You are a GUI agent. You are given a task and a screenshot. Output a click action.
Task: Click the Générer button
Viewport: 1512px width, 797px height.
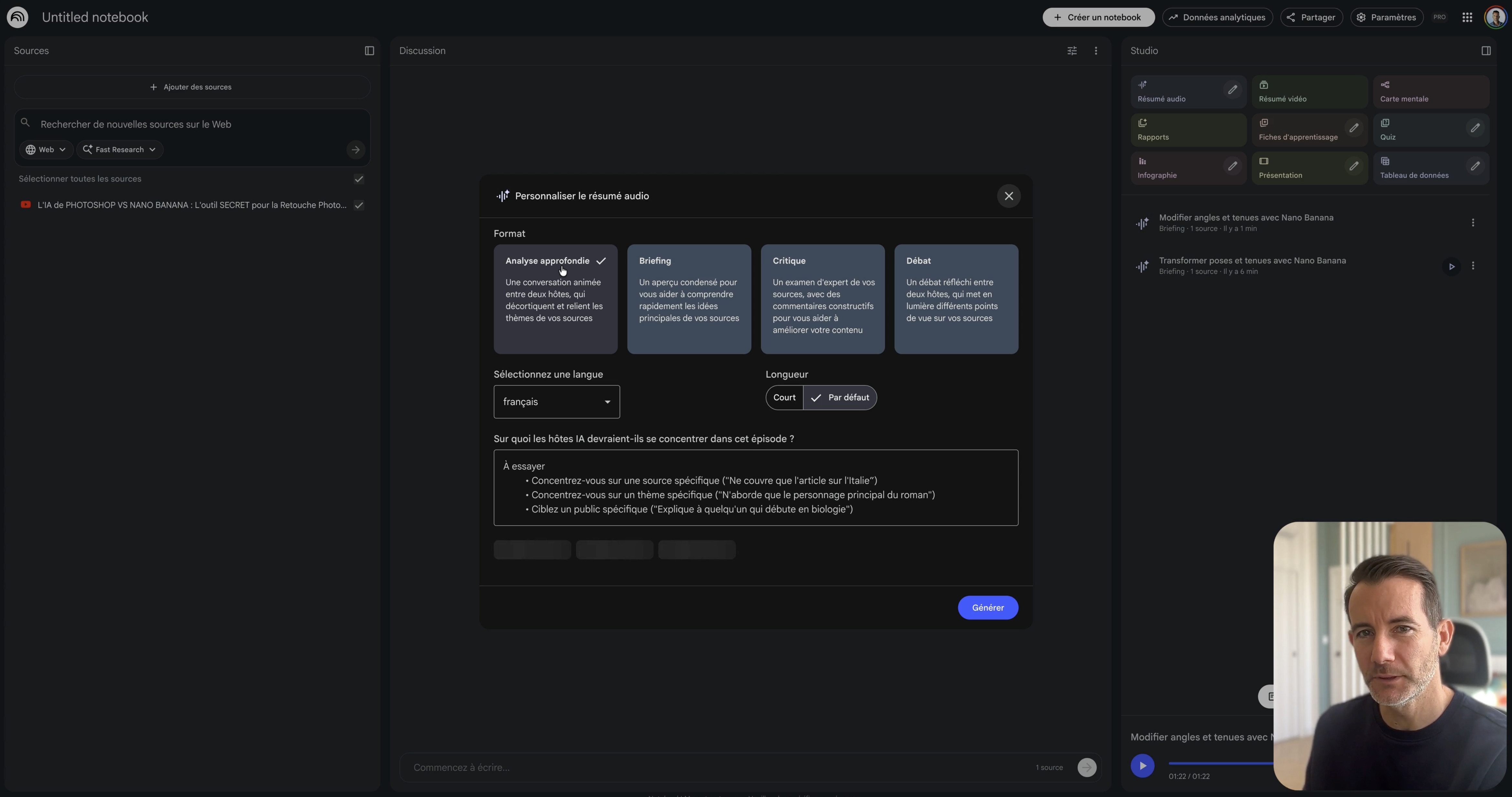(987, 608)
